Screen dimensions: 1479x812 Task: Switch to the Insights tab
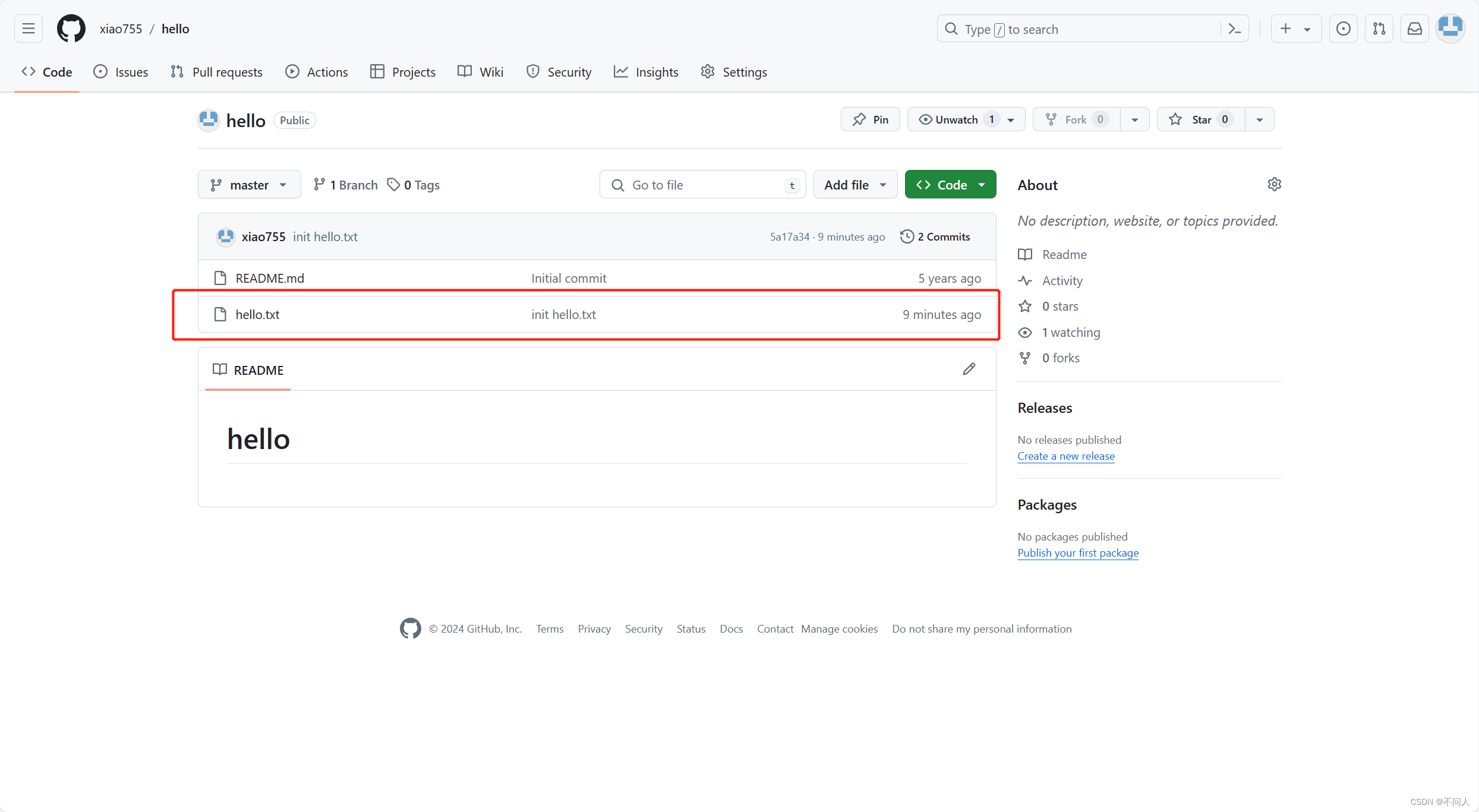pos(646,72)
